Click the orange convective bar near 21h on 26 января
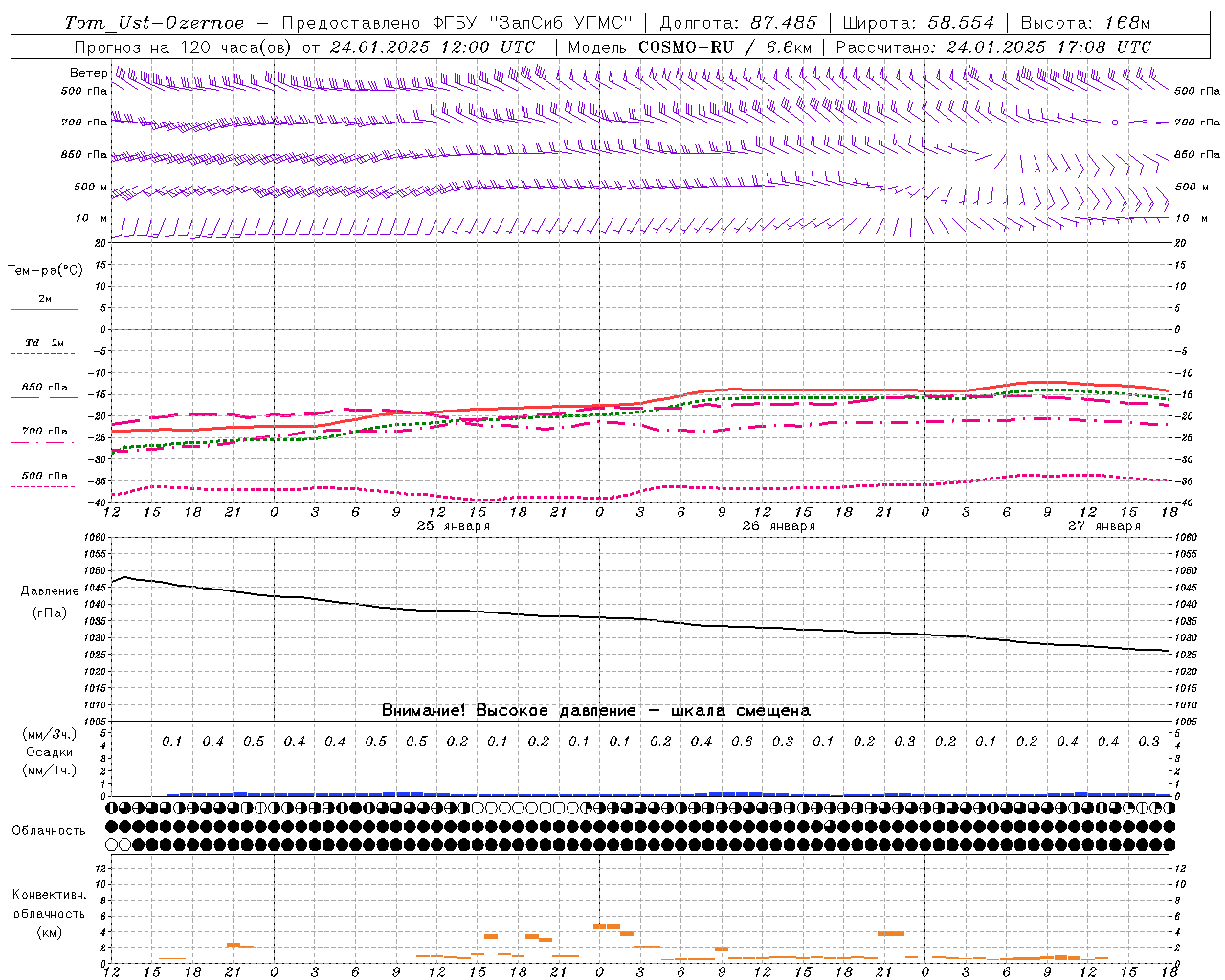 pos(891,933)
